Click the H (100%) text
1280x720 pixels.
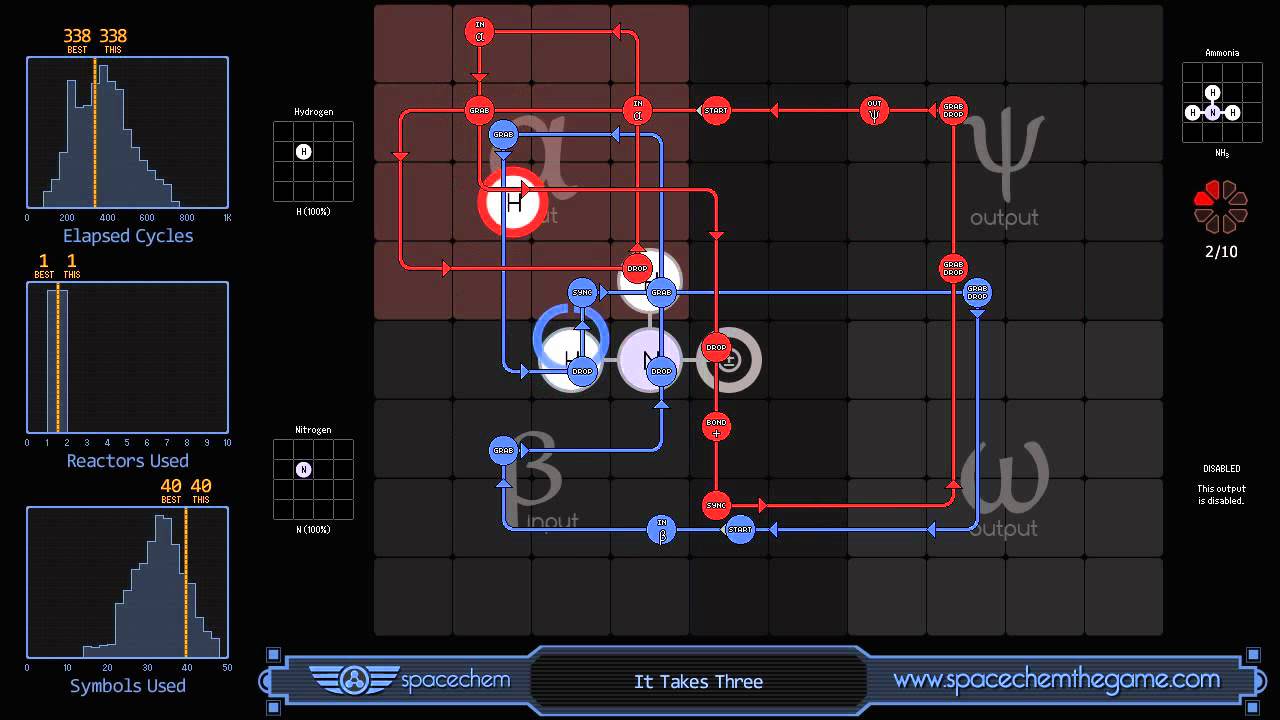point(313,212)
